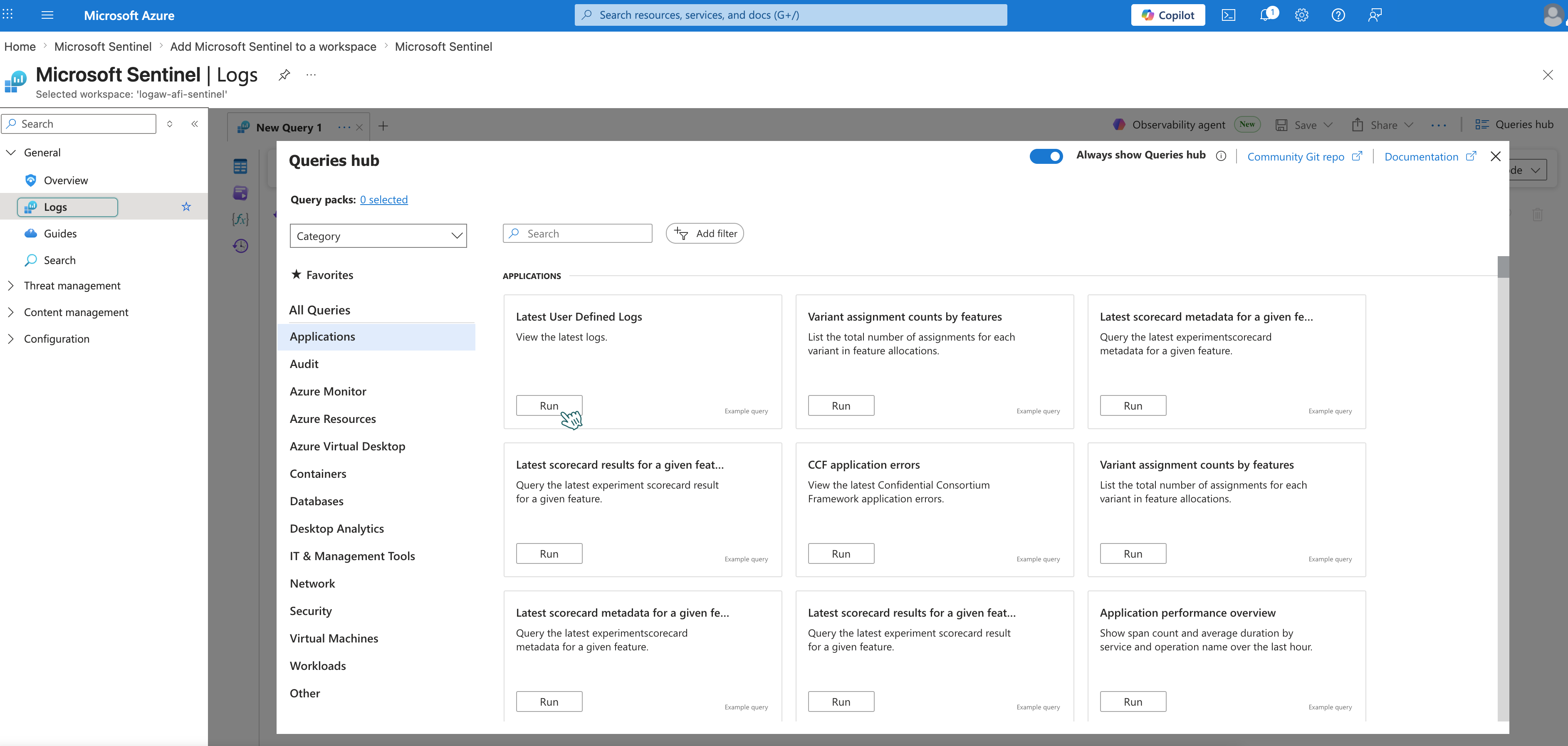The image size is (1568, 746).
Task: Select the Azure Monitor category
Action: pos(328,391)
